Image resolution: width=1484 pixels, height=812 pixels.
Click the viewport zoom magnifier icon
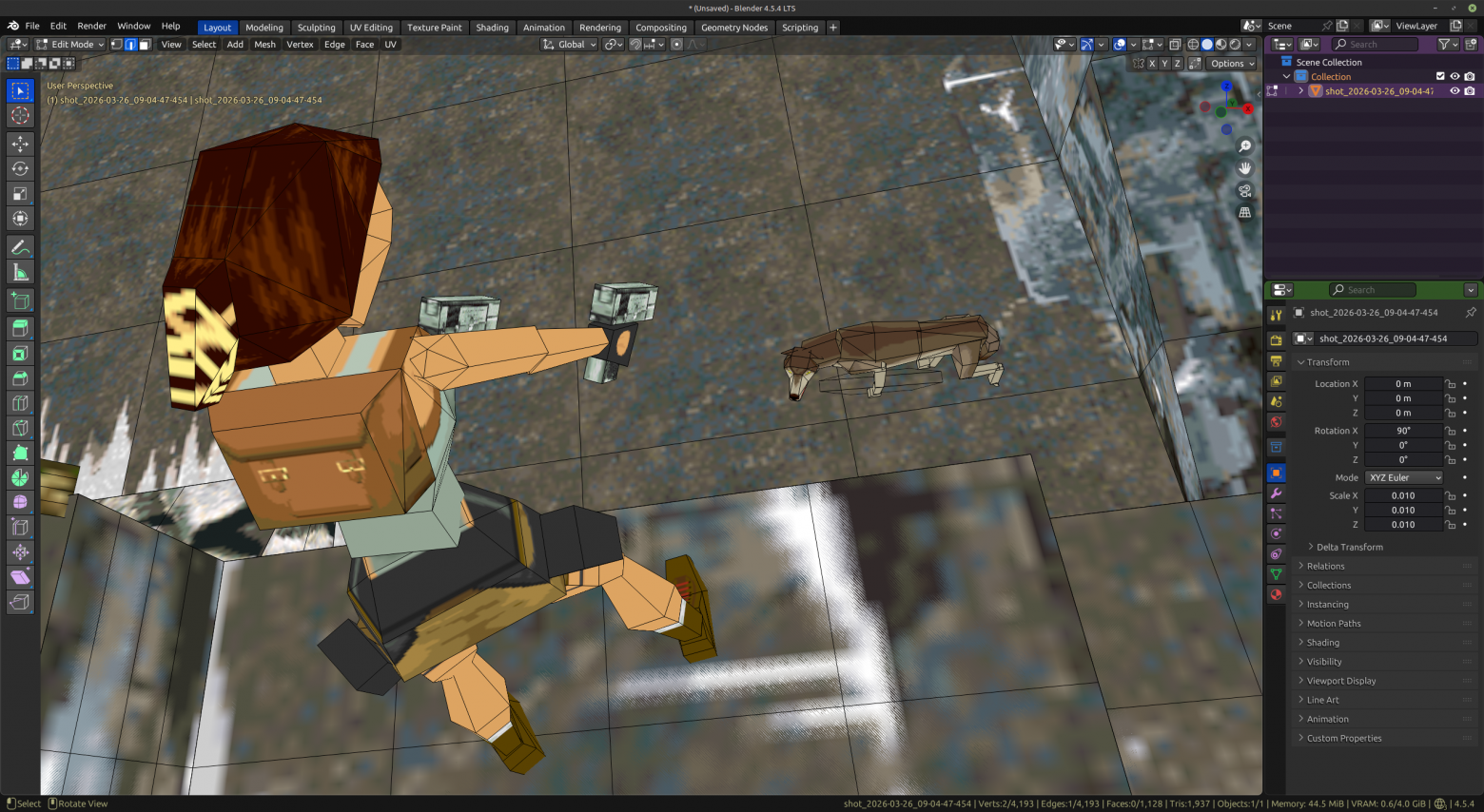click(1244, 146)
